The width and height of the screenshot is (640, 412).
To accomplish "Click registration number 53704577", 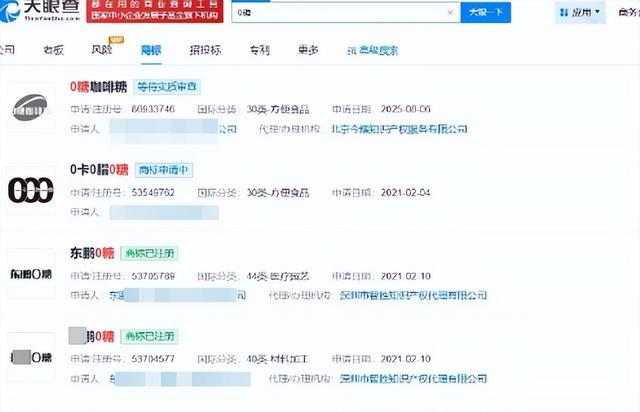I will pyautogui.click(x=153, y=359).
